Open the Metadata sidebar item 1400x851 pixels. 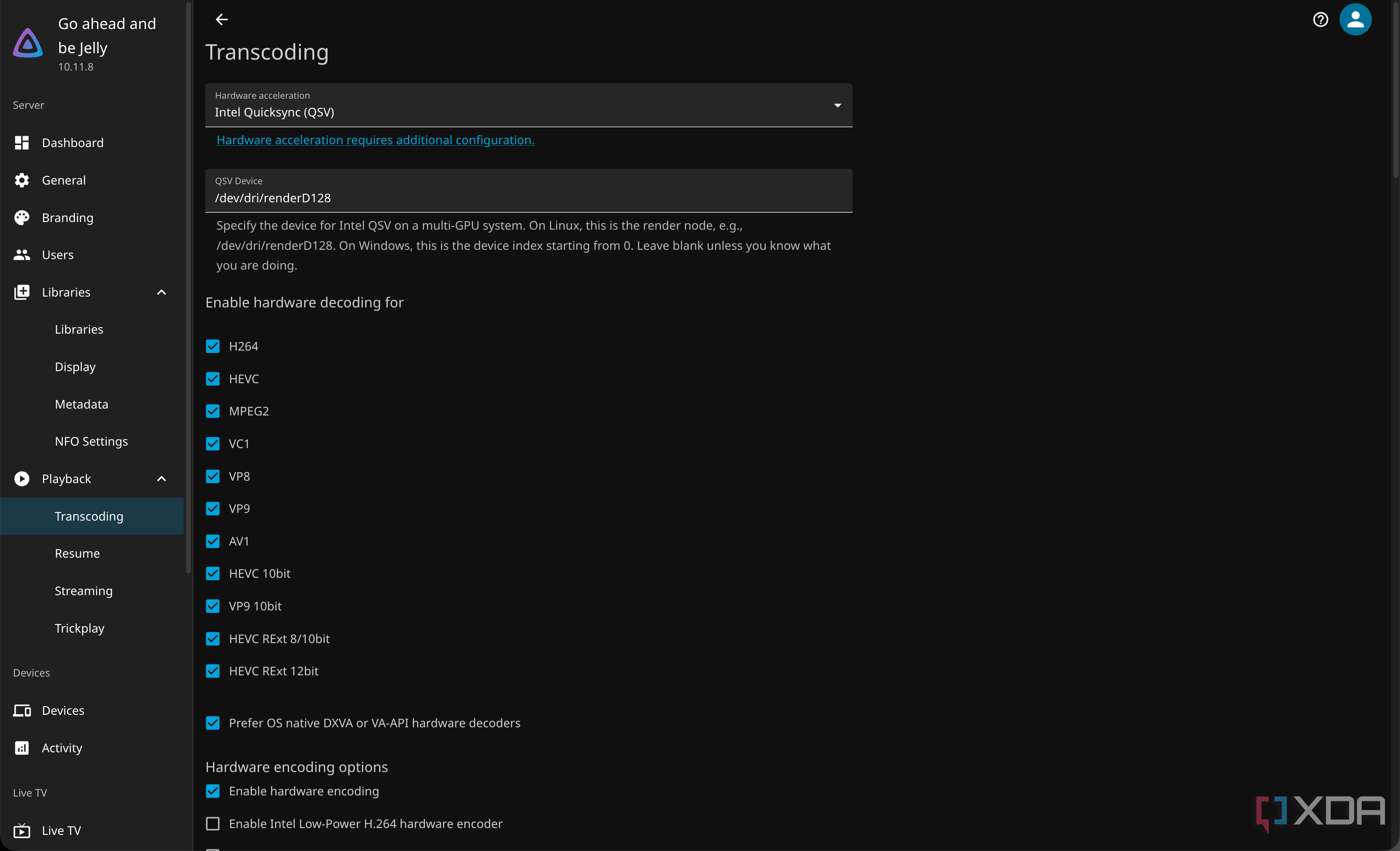[x=92, y=404]
